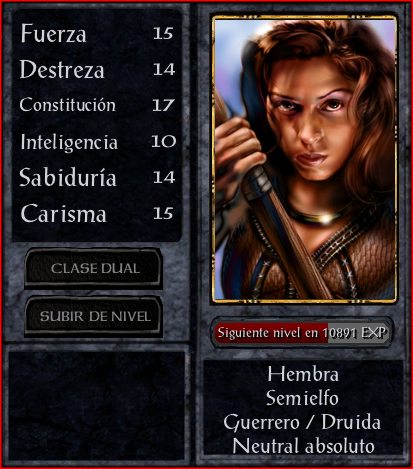Select the Sabiduría attribute label
413x469 pixels.
(x=68, y=177)
